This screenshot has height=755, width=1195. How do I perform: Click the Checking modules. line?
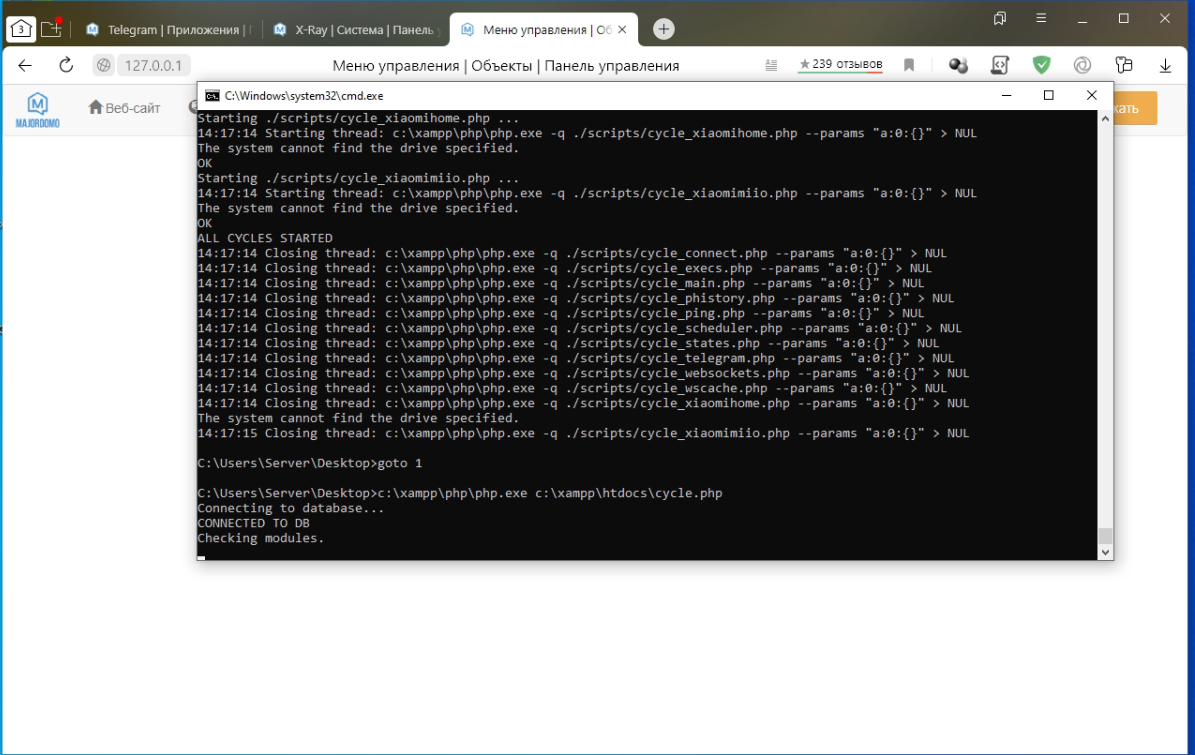pos(261,538)
